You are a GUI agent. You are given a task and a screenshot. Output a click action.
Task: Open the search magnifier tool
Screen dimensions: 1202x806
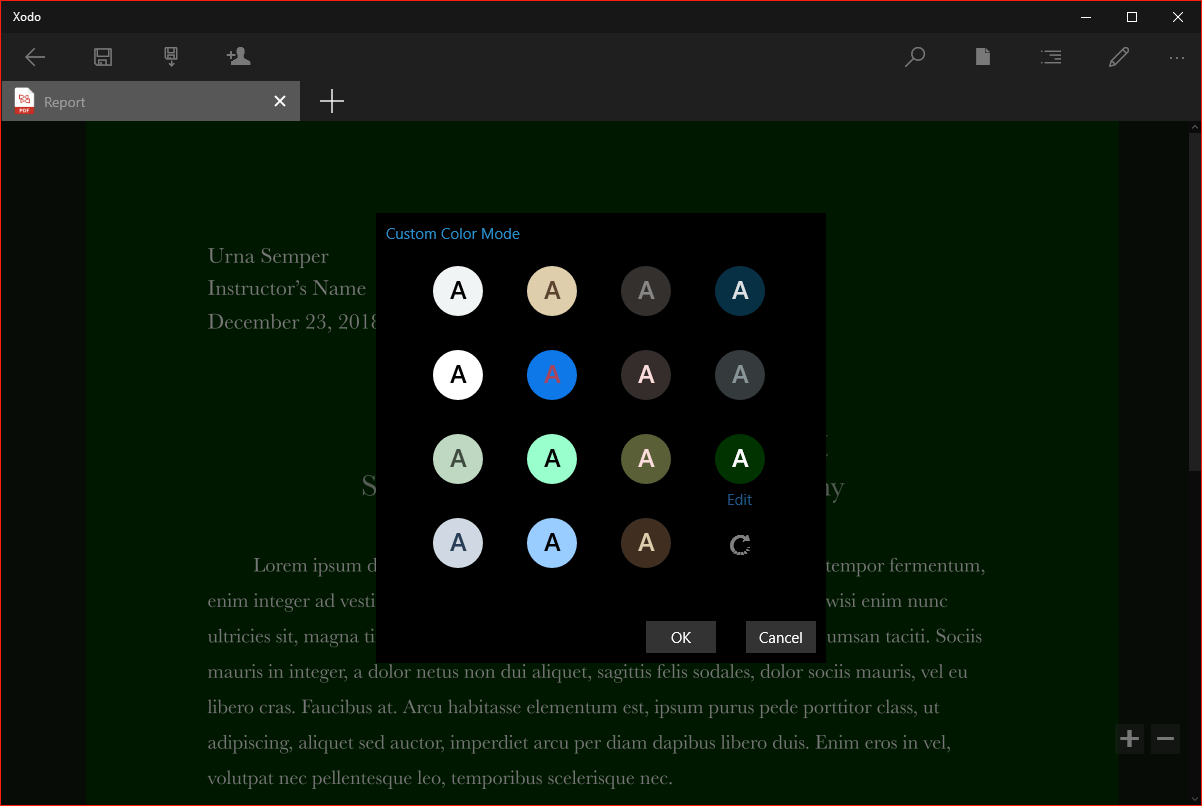tap(914, 57)
